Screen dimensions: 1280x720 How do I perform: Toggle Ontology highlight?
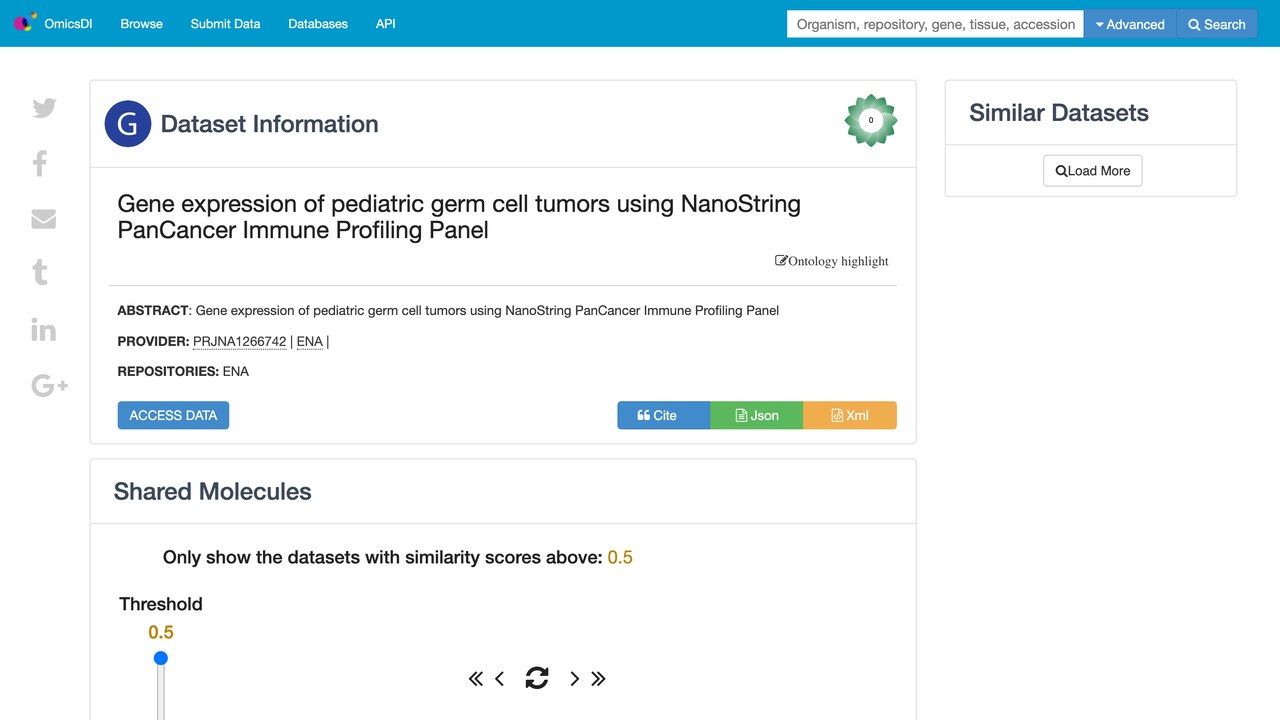[x=832, y=261]
